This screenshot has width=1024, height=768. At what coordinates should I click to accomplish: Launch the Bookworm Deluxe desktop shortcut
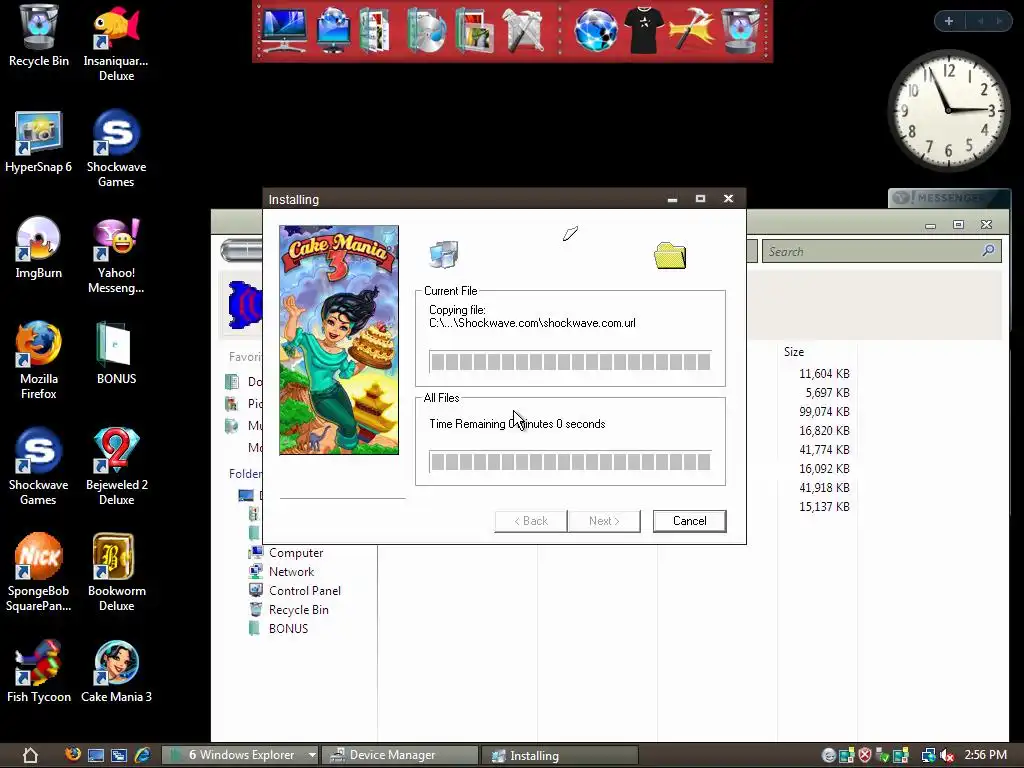(116, 573)
